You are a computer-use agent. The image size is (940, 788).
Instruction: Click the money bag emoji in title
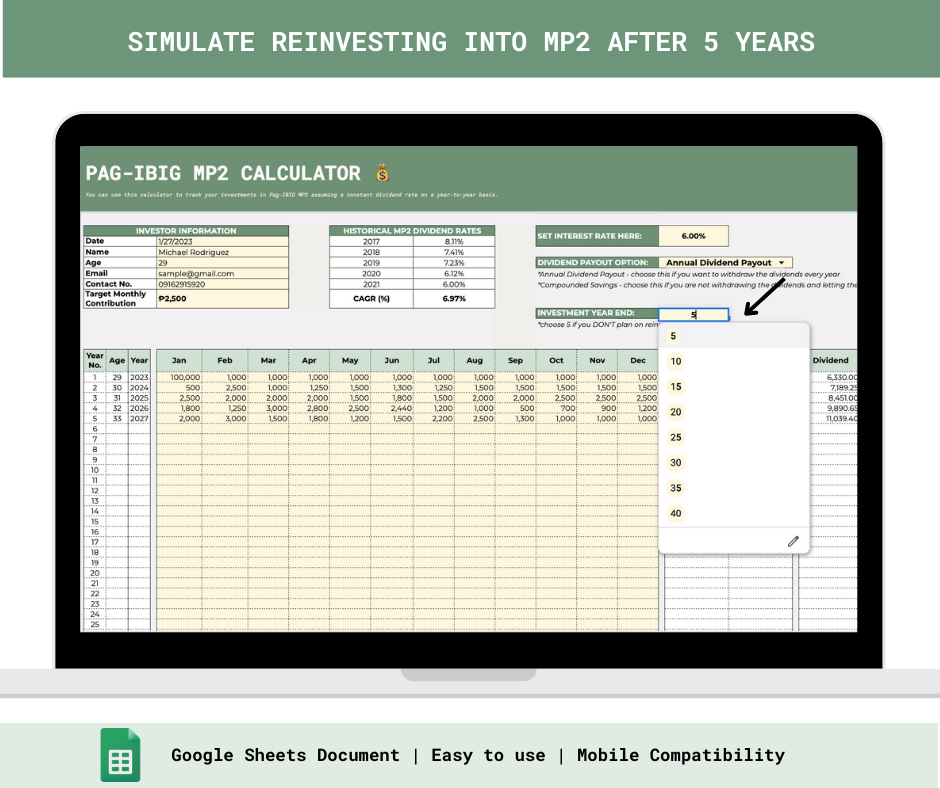coord(381,173)
